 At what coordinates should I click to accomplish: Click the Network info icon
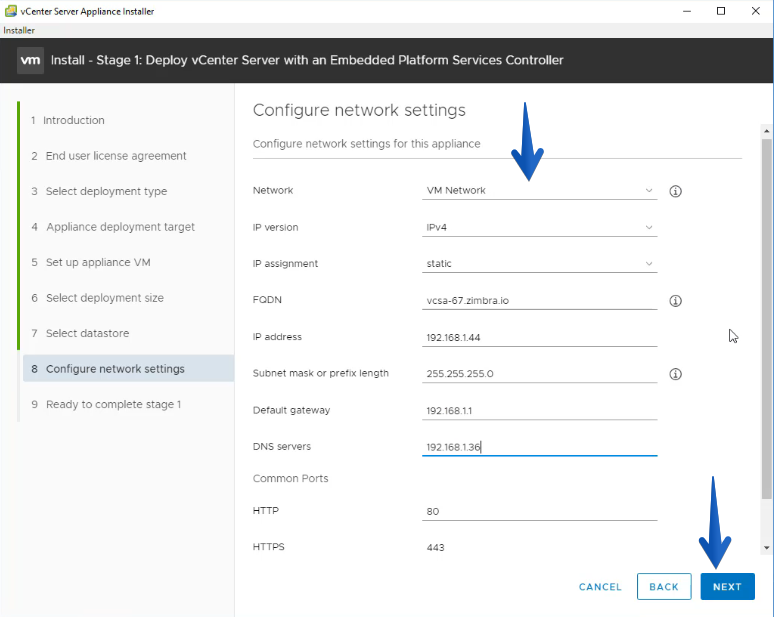pyautogui.click(x=675, y=191)
